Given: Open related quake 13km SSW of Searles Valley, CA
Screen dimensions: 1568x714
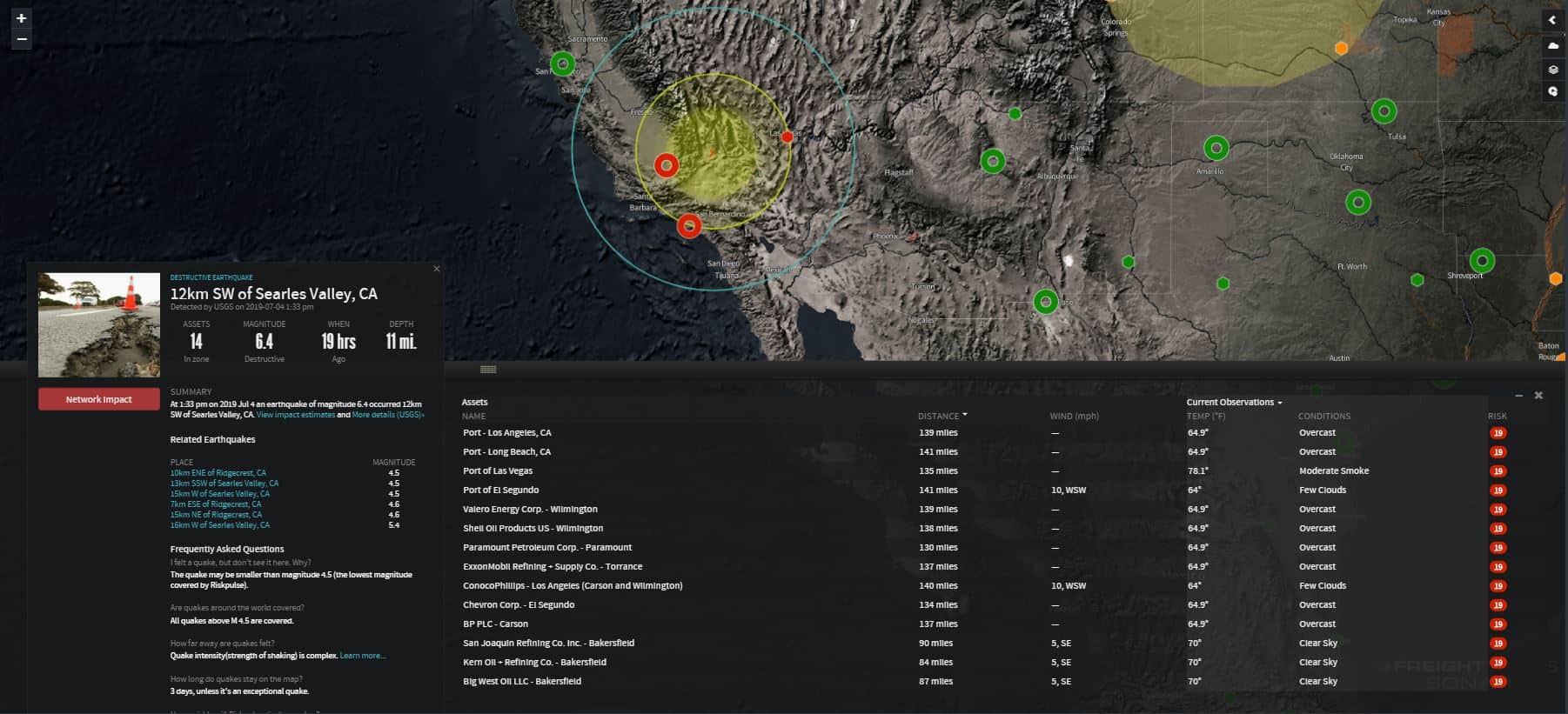Looking at the screenshot, I should [224, 484].
